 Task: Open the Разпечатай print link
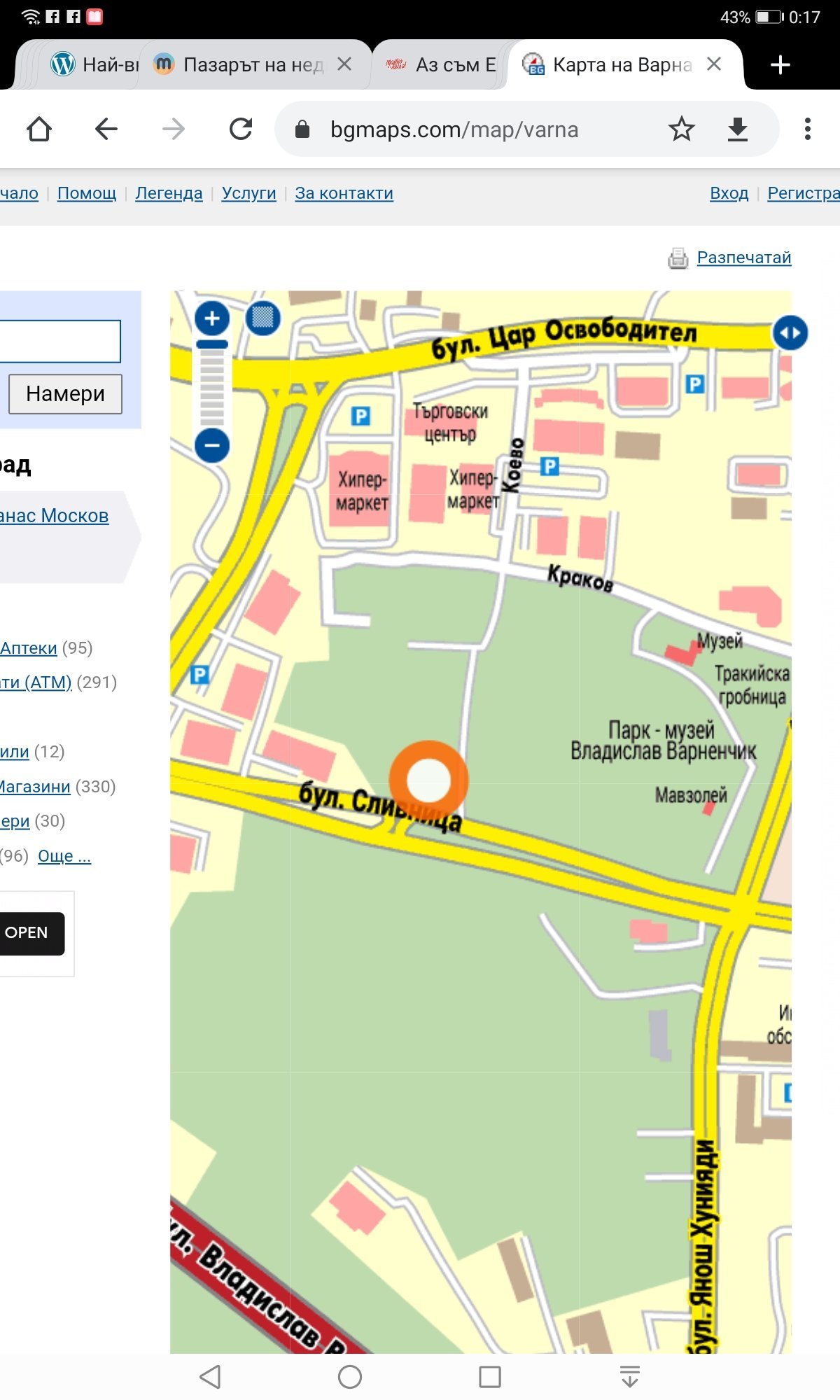tap(743, 258)
